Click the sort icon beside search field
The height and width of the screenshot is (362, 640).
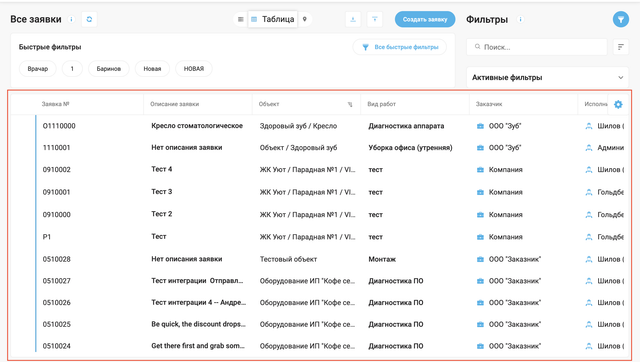(x=621, y=47)
